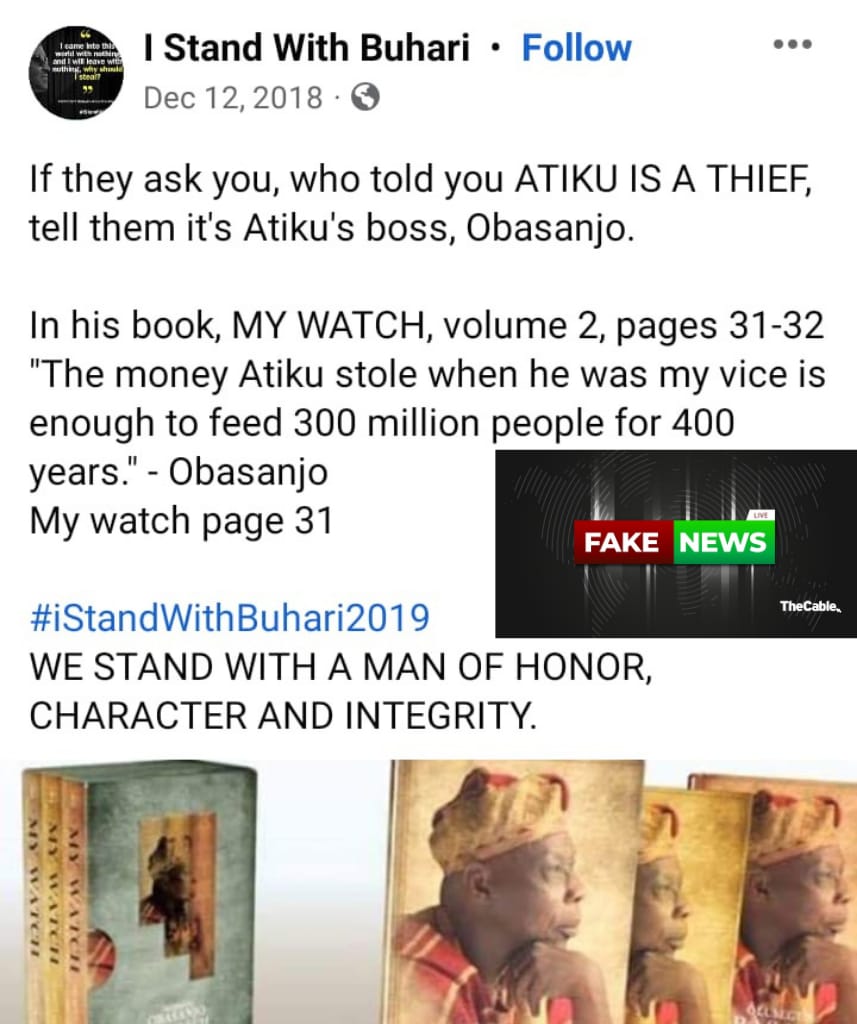Click the globe public audience icon
The image size is (857, 1024).
(x=365, y=98)
